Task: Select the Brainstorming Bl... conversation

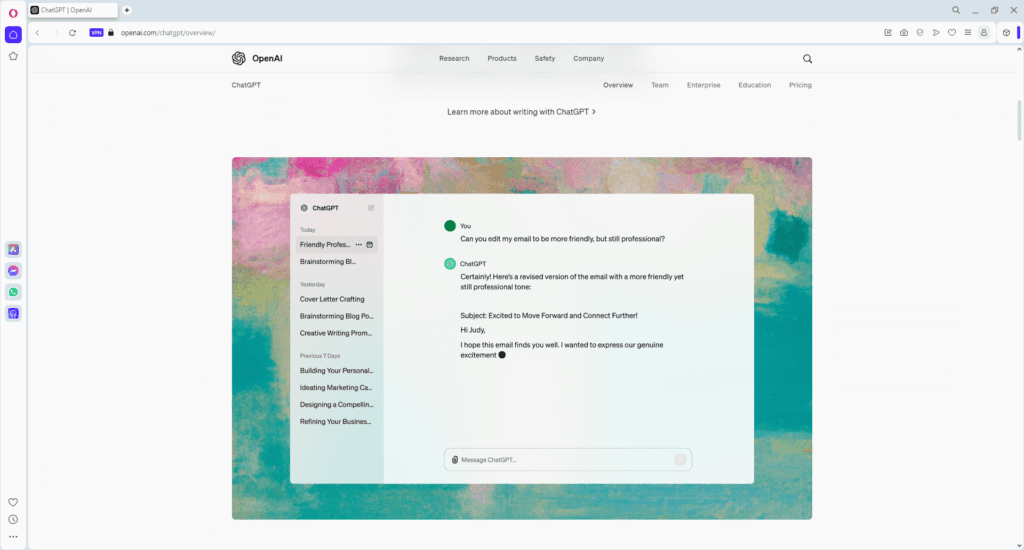Action: (328, 261)
